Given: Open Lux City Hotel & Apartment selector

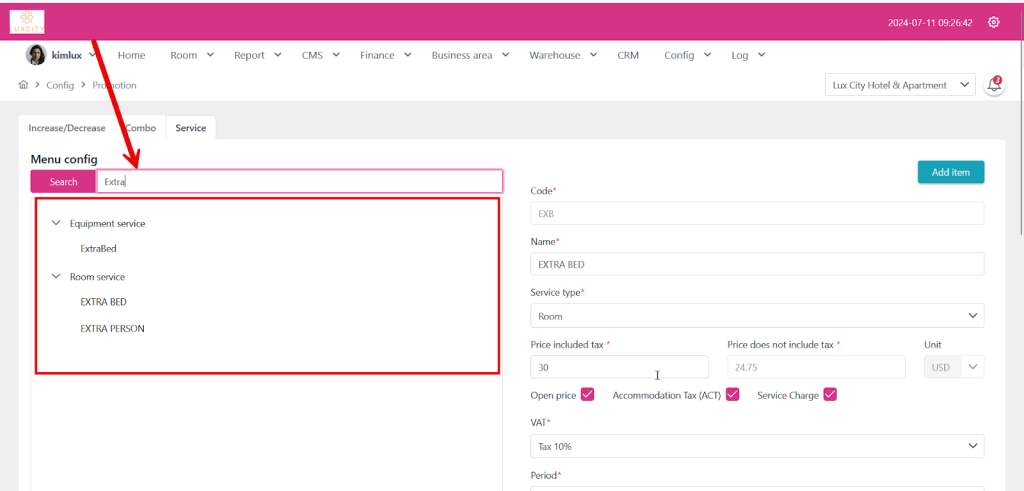Looking at the screenshot, I should [x=900, y=85].
